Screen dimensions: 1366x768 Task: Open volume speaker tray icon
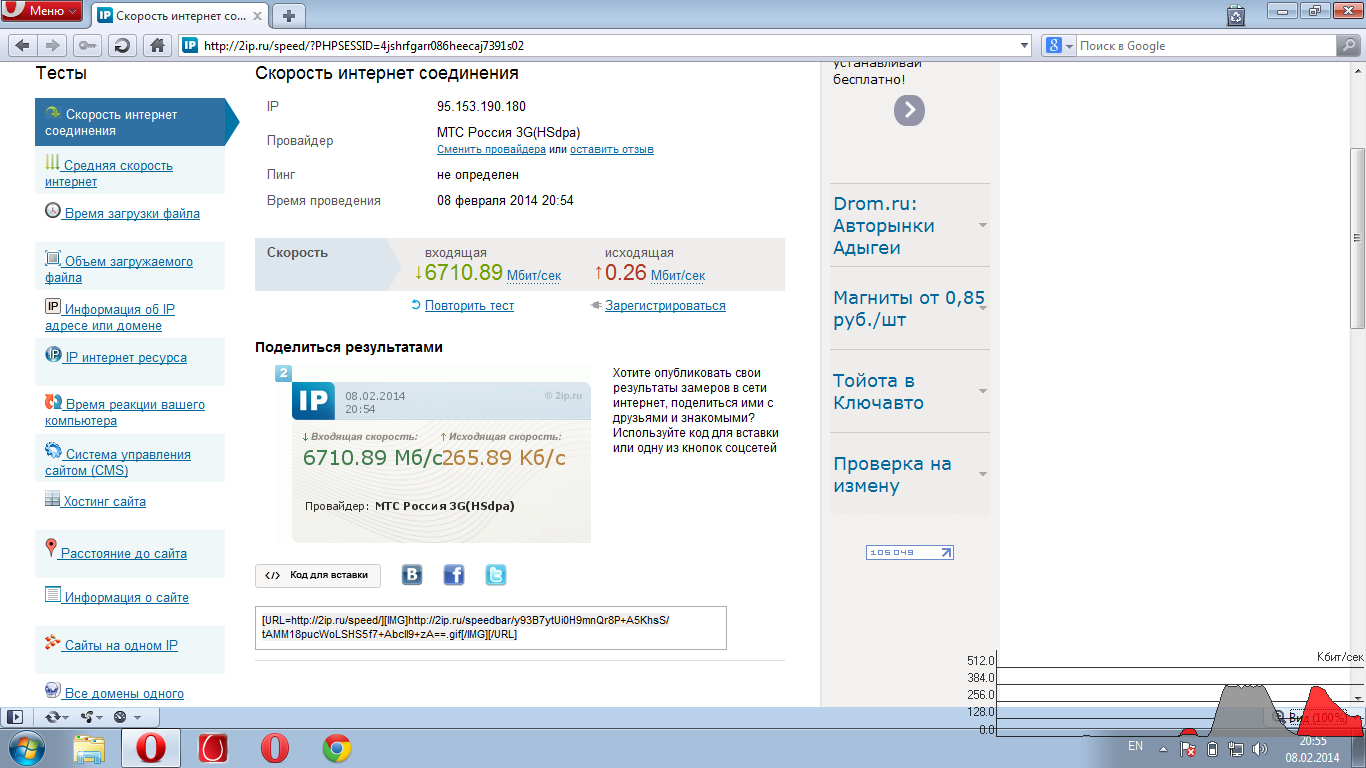(1260, 748)
